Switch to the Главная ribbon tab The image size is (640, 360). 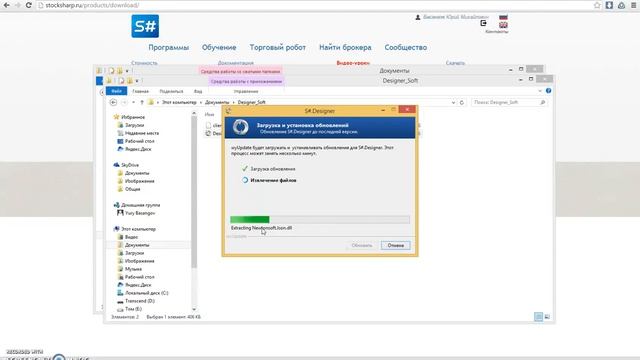pyautogui.click(x=140, y=91)
